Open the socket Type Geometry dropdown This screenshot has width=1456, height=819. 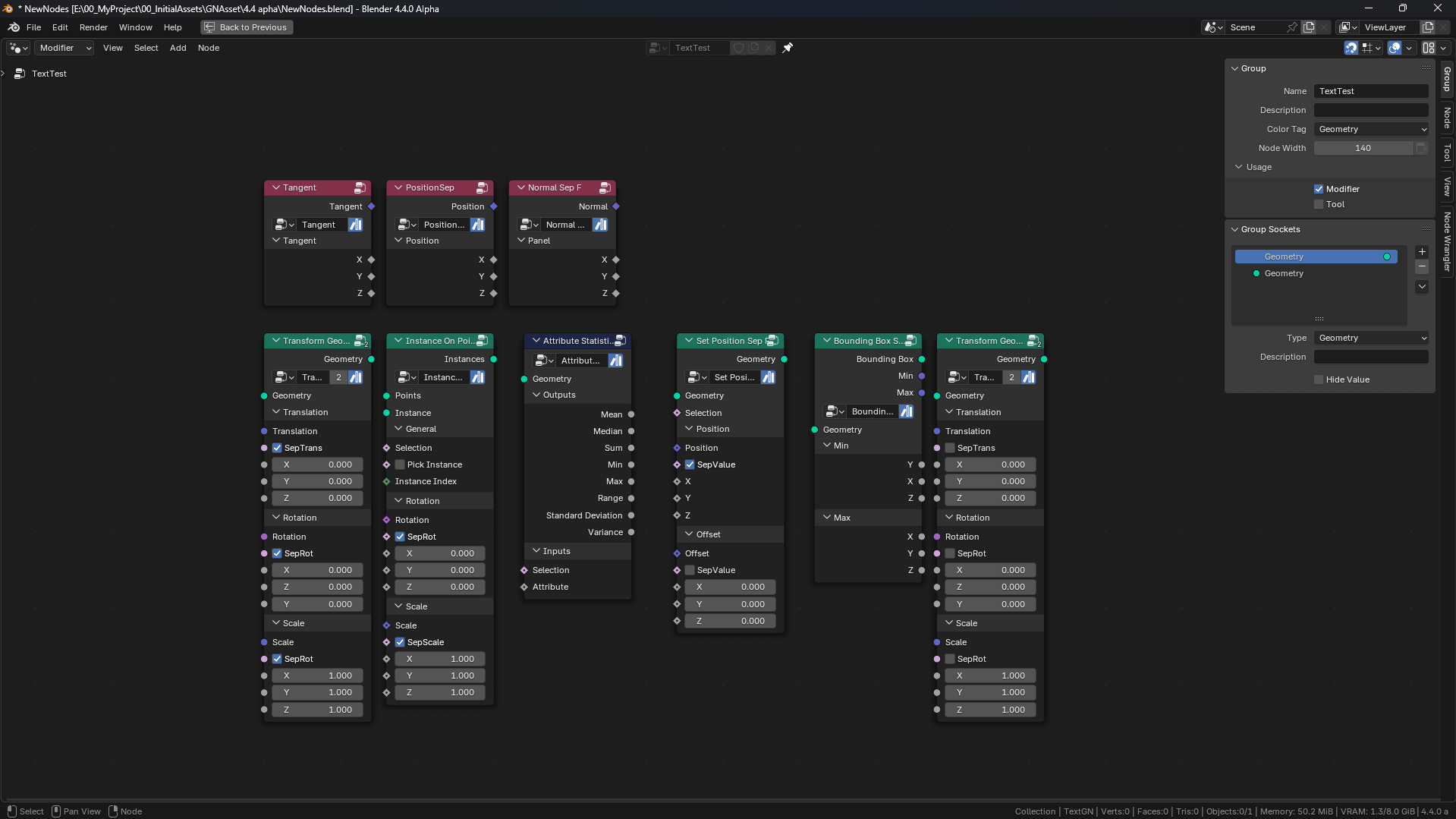click(1372, 338)
